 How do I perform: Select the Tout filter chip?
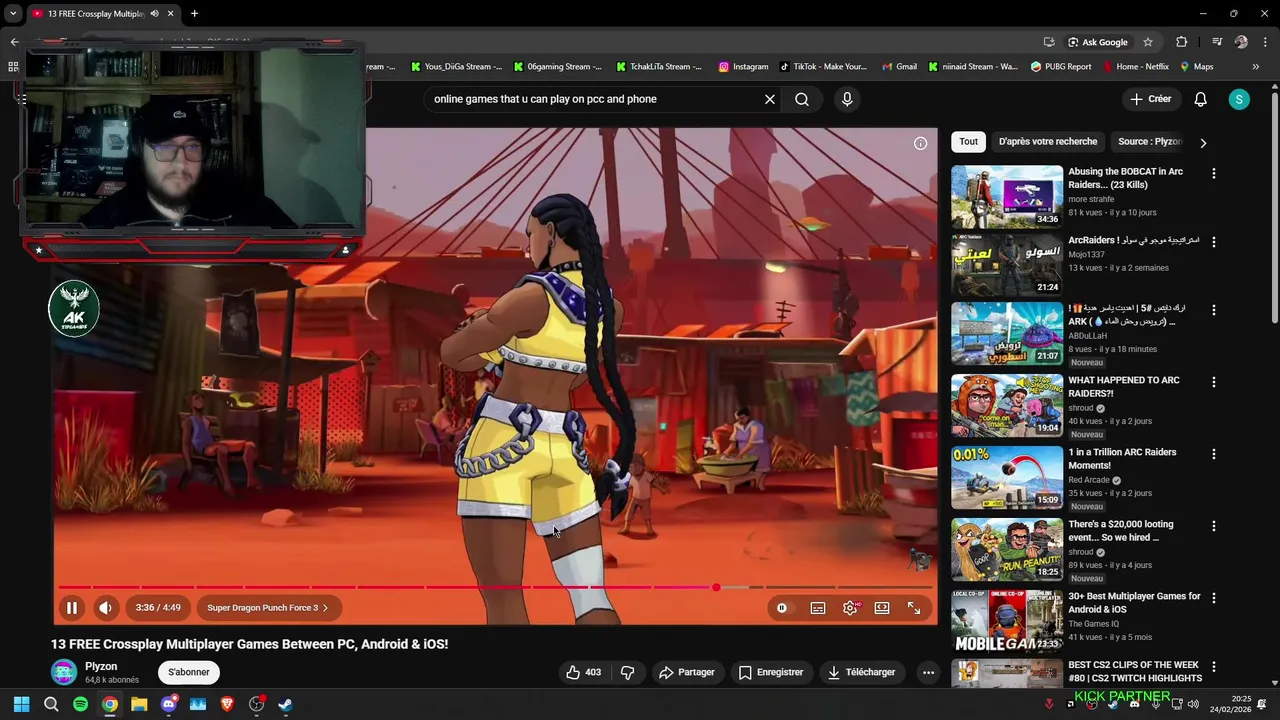click(x=969, y=142)
